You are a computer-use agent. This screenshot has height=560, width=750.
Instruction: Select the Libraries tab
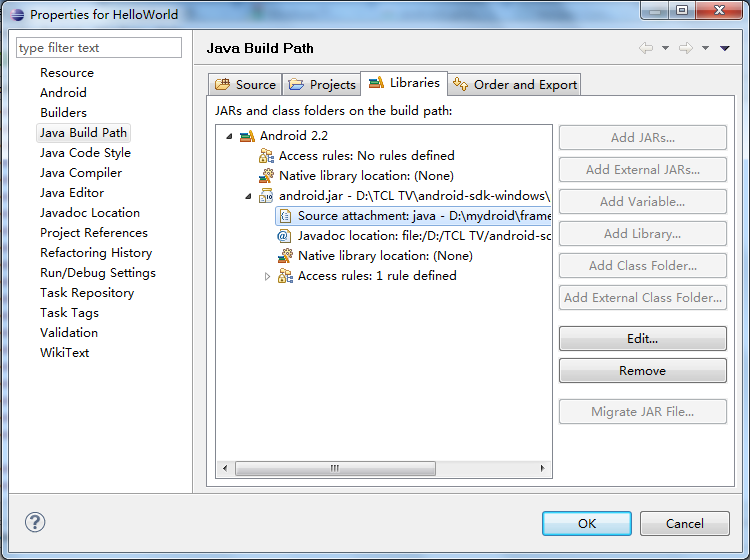point(404,83)
